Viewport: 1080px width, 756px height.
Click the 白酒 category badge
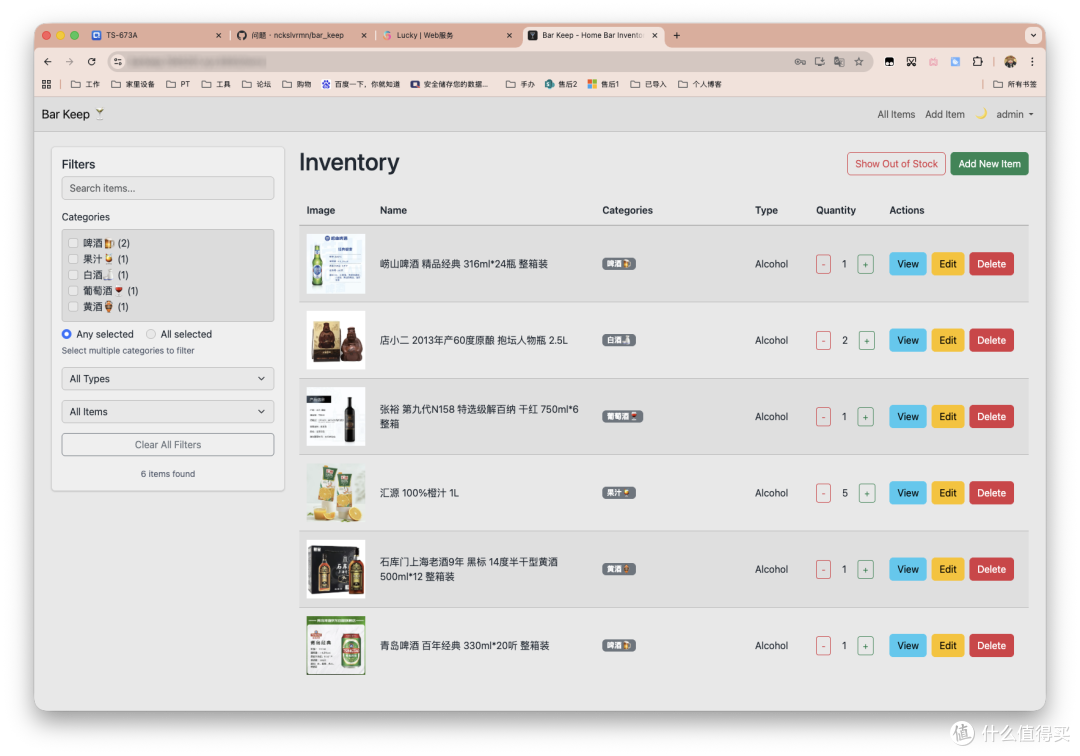point(619,340)
